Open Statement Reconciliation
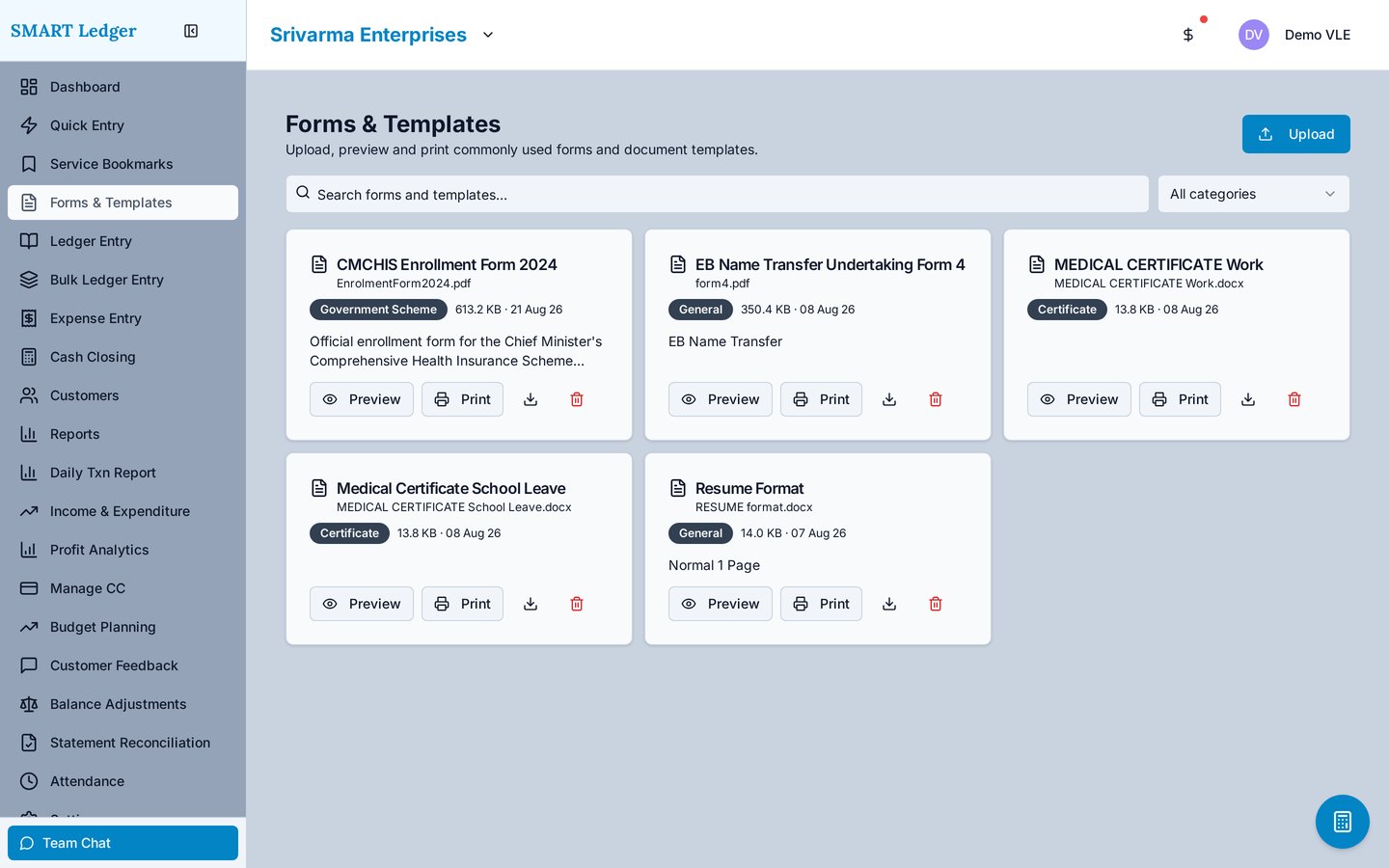The image size is (1389, 868). click(x=123, y=743)
